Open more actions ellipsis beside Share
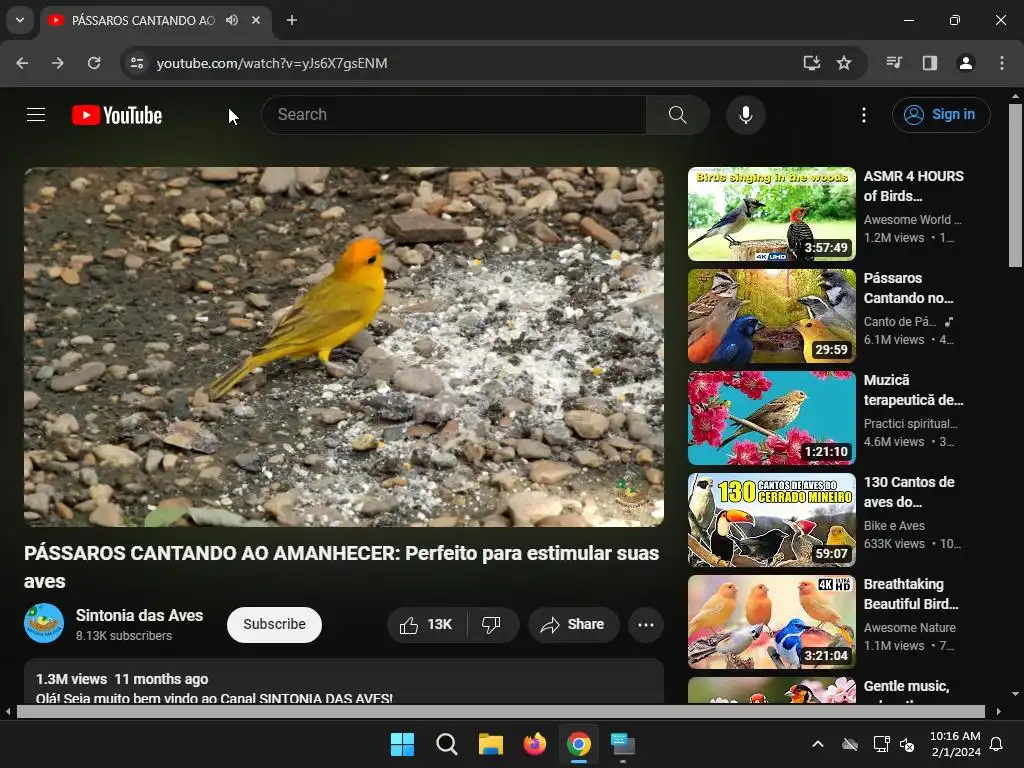 (x=646, y=625)
